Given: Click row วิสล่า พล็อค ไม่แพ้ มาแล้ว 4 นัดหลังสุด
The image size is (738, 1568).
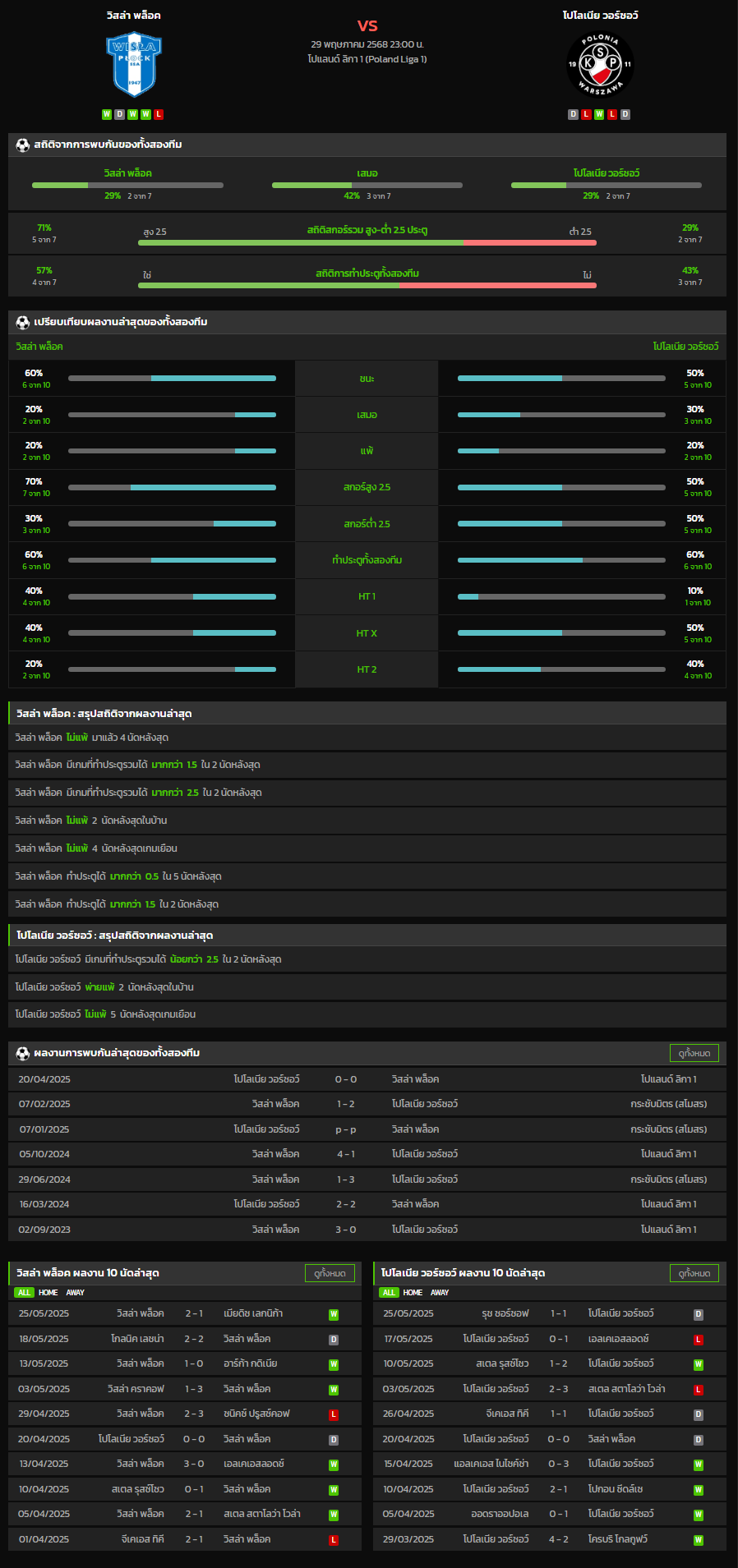Looking at the screenshot, I should click(x=367, y=738).
